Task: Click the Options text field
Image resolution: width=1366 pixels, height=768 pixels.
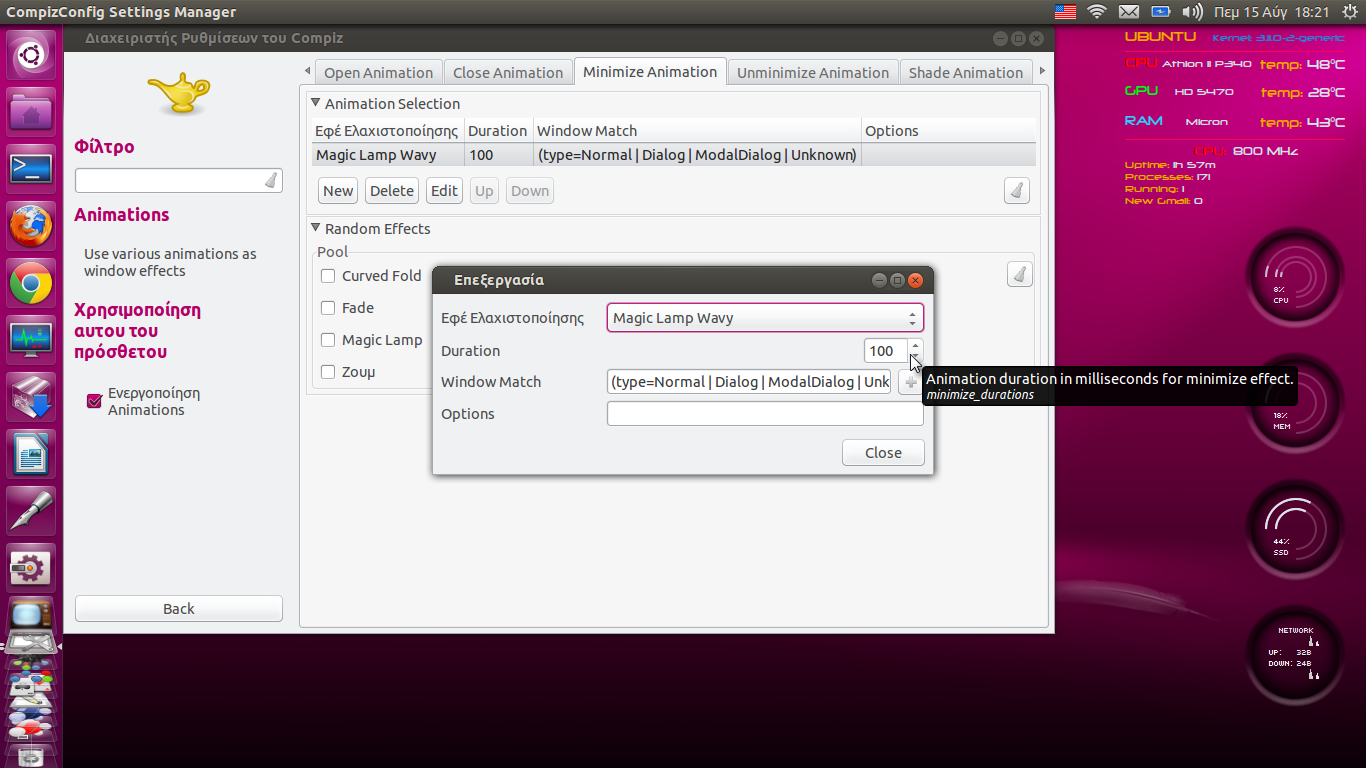Action: pyautogui.click(x=765, y=414)
